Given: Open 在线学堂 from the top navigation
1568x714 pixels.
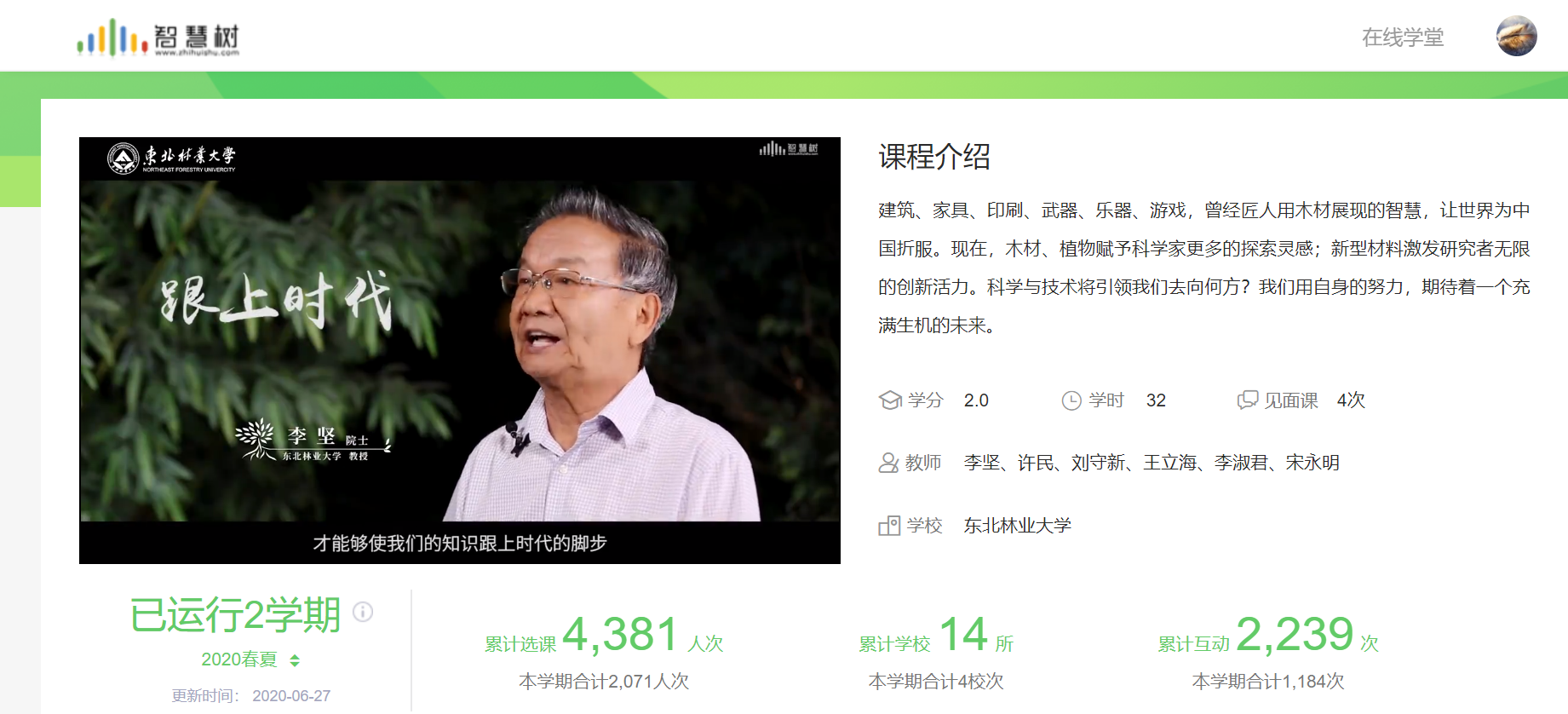Looking at the screenshot, I should pyautogui.click(x=1402, y=37).
